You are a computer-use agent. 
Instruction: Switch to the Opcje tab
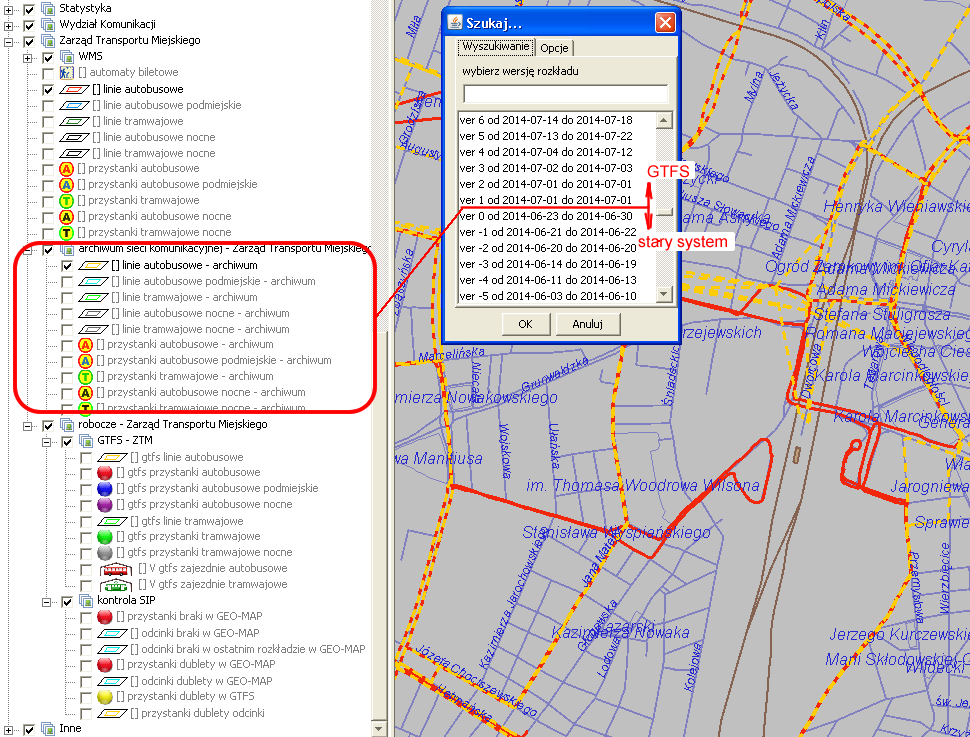(x=554, y=48)
